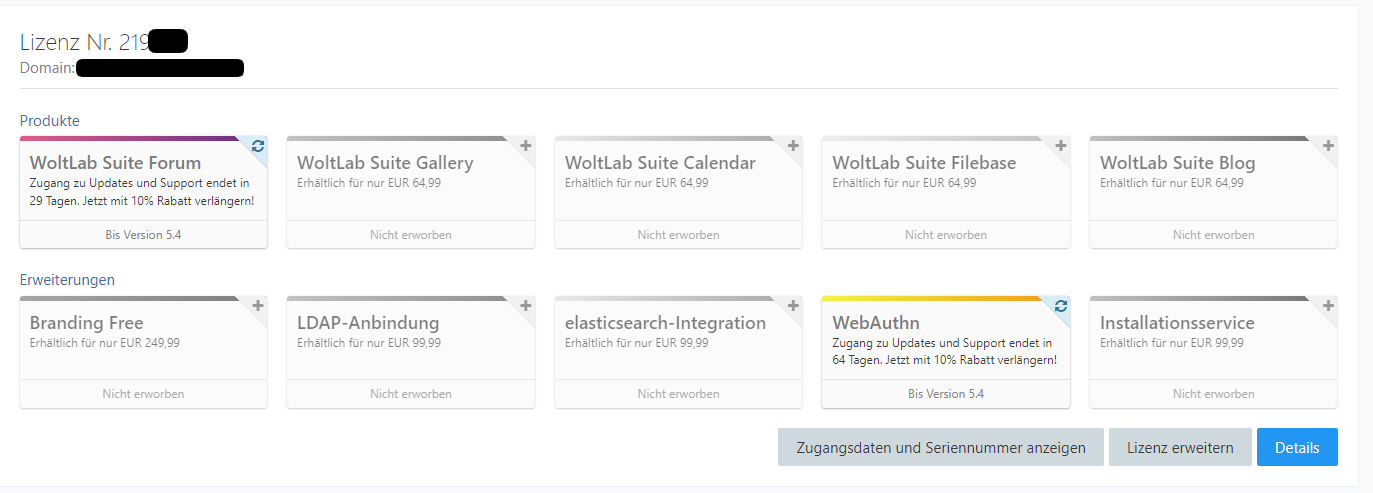Image resolution: width=1373 pixels, height=493 pixels.
Task: Click plus icon on WoltLab Suite Filebase
Action: click(1061, 146)
